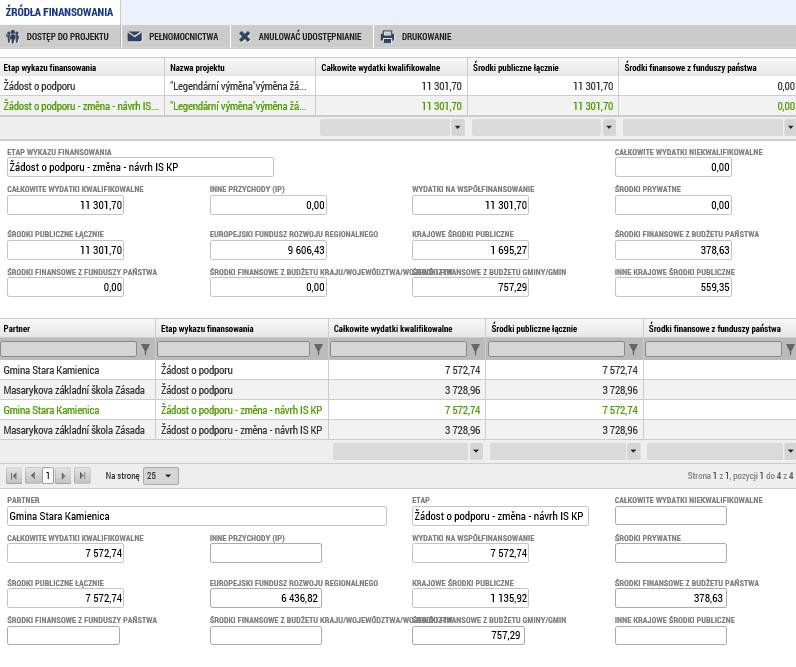Click lower Krajowe środki publiczne field 1 135,92

coord(470,598)
